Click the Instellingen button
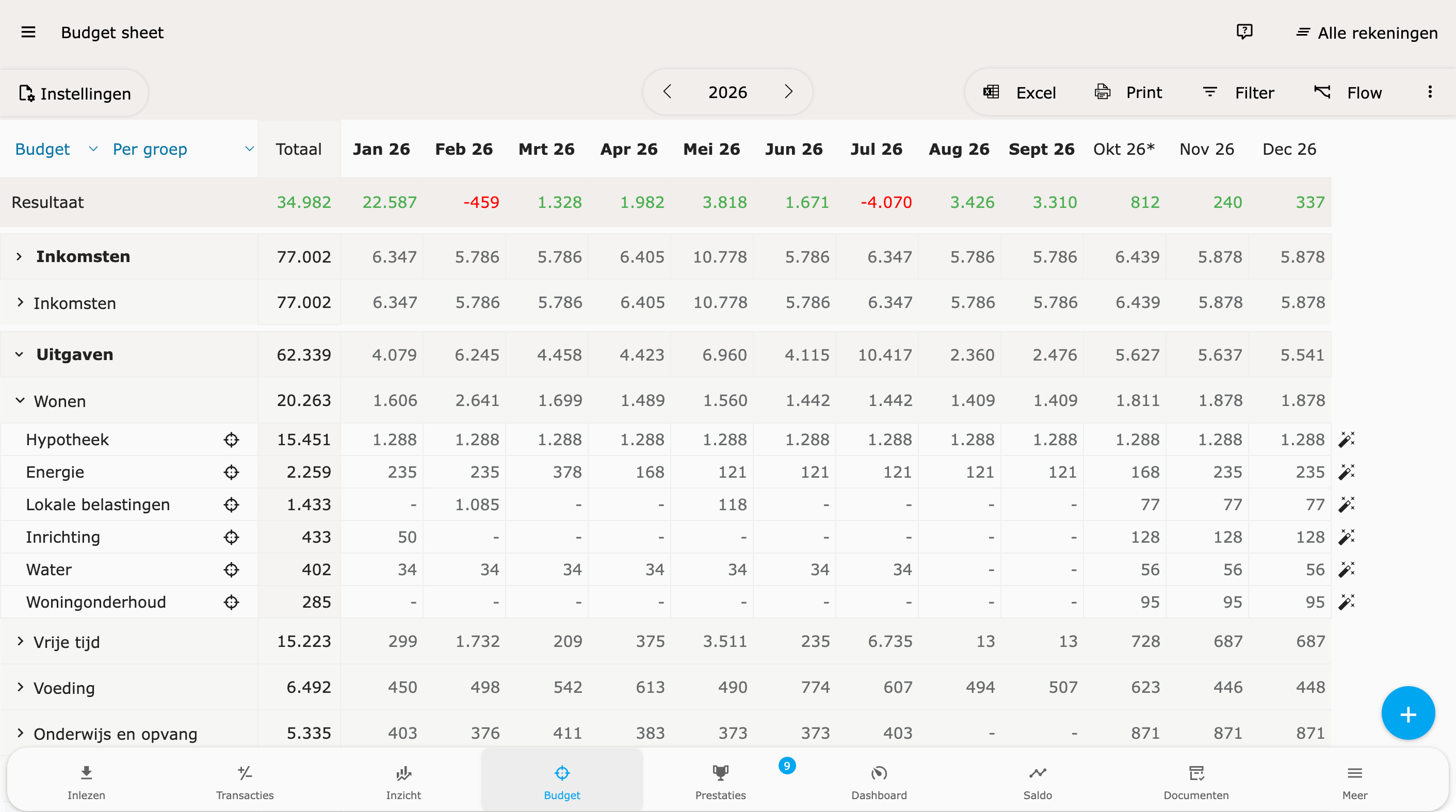 click(x=75, y=93)
